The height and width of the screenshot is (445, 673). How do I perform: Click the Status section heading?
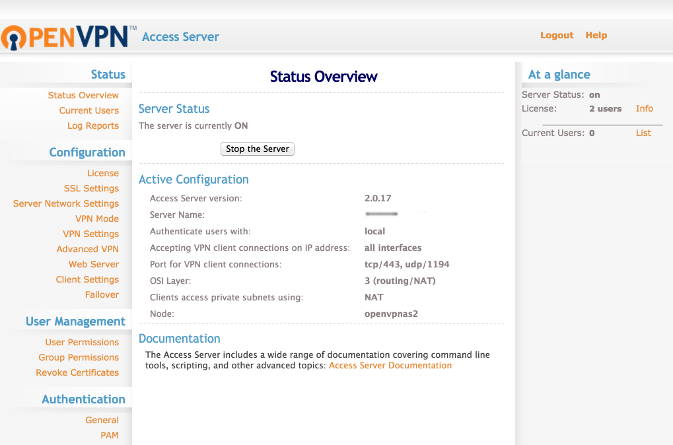point(108,75)
